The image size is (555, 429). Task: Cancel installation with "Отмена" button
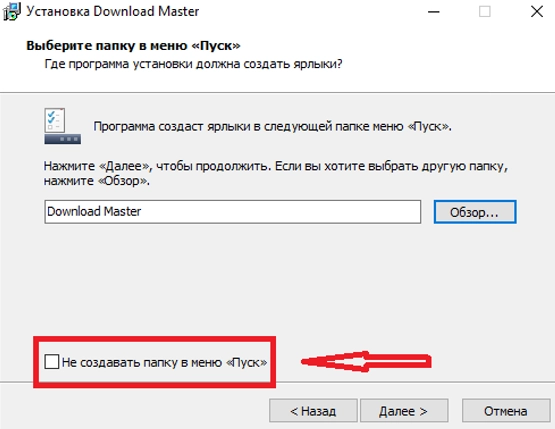tap(506, 411)
